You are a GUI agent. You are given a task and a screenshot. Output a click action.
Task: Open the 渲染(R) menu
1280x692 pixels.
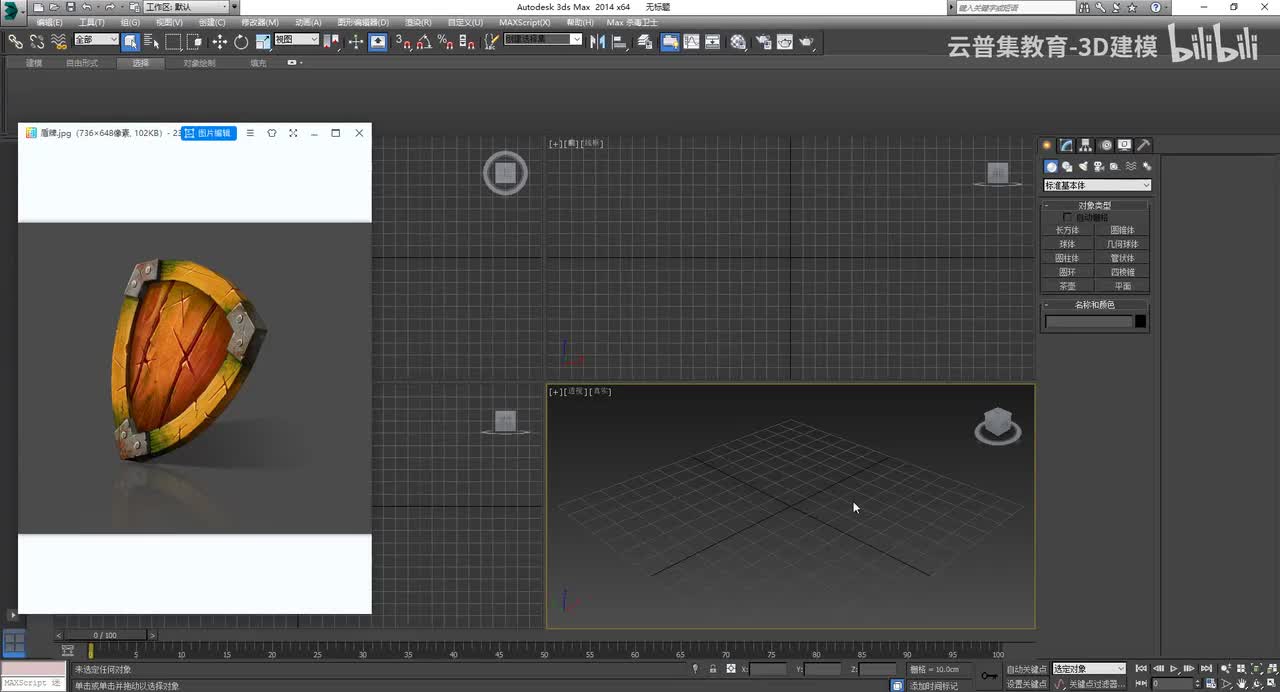418,22
